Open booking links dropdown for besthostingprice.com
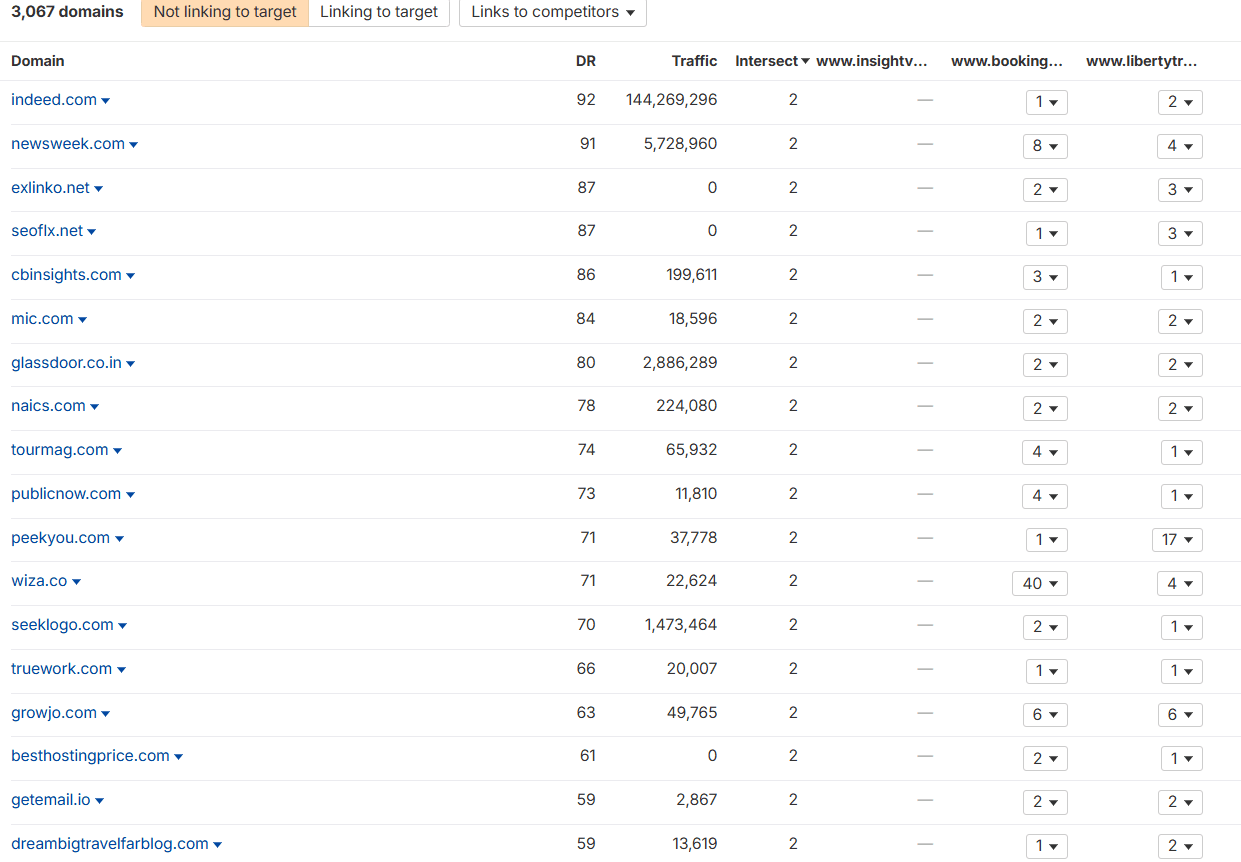1241x862 pixels. click(x=1045, y=758)
